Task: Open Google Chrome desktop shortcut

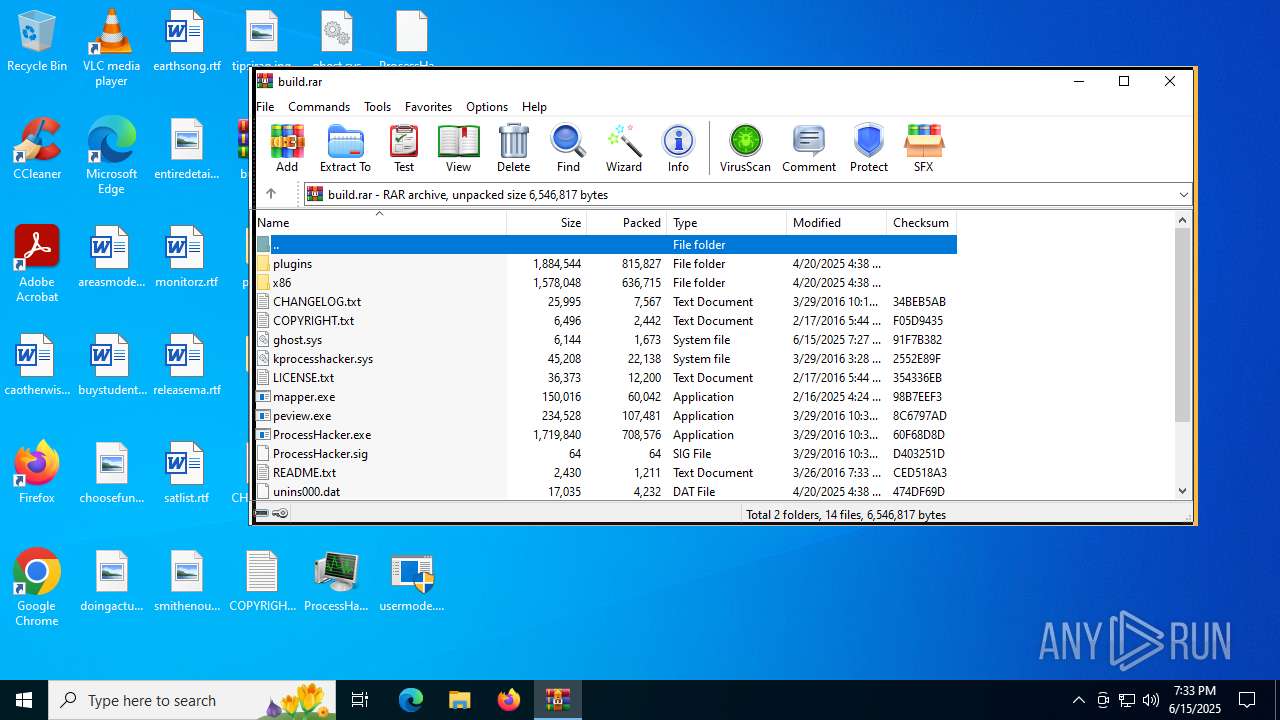Action: point(37,588)
